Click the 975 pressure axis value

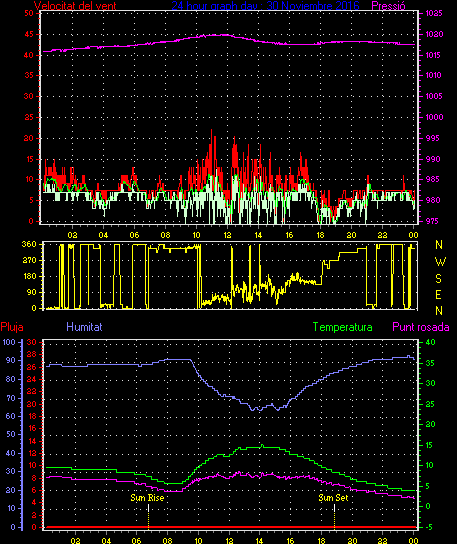(x=433, y=221)
